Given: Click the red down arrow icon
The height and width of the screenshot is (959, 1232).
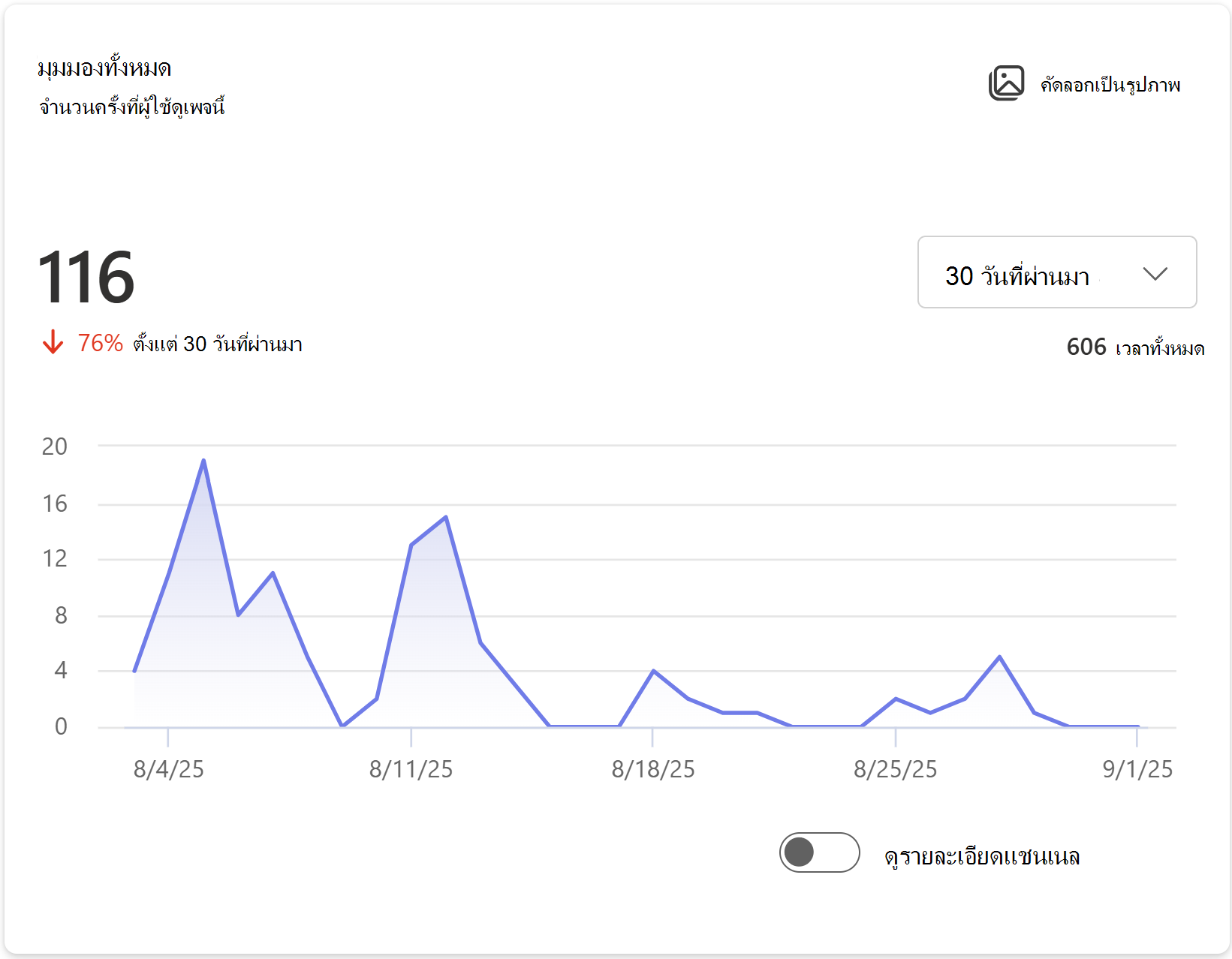Looking at the screenshot, I should point(53,343).
